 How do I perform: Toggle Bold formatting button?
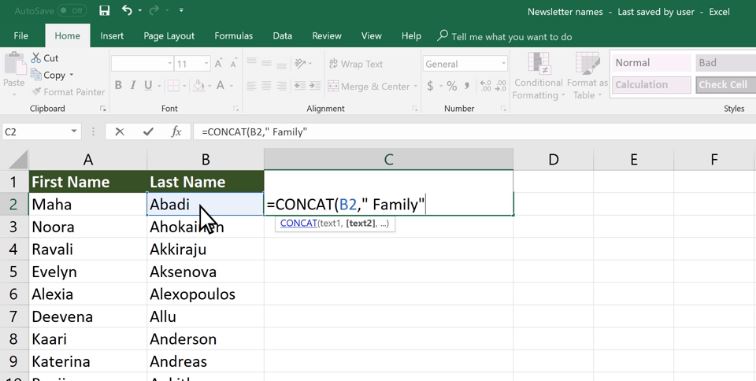pyautogui.click(x=118, y=85)
